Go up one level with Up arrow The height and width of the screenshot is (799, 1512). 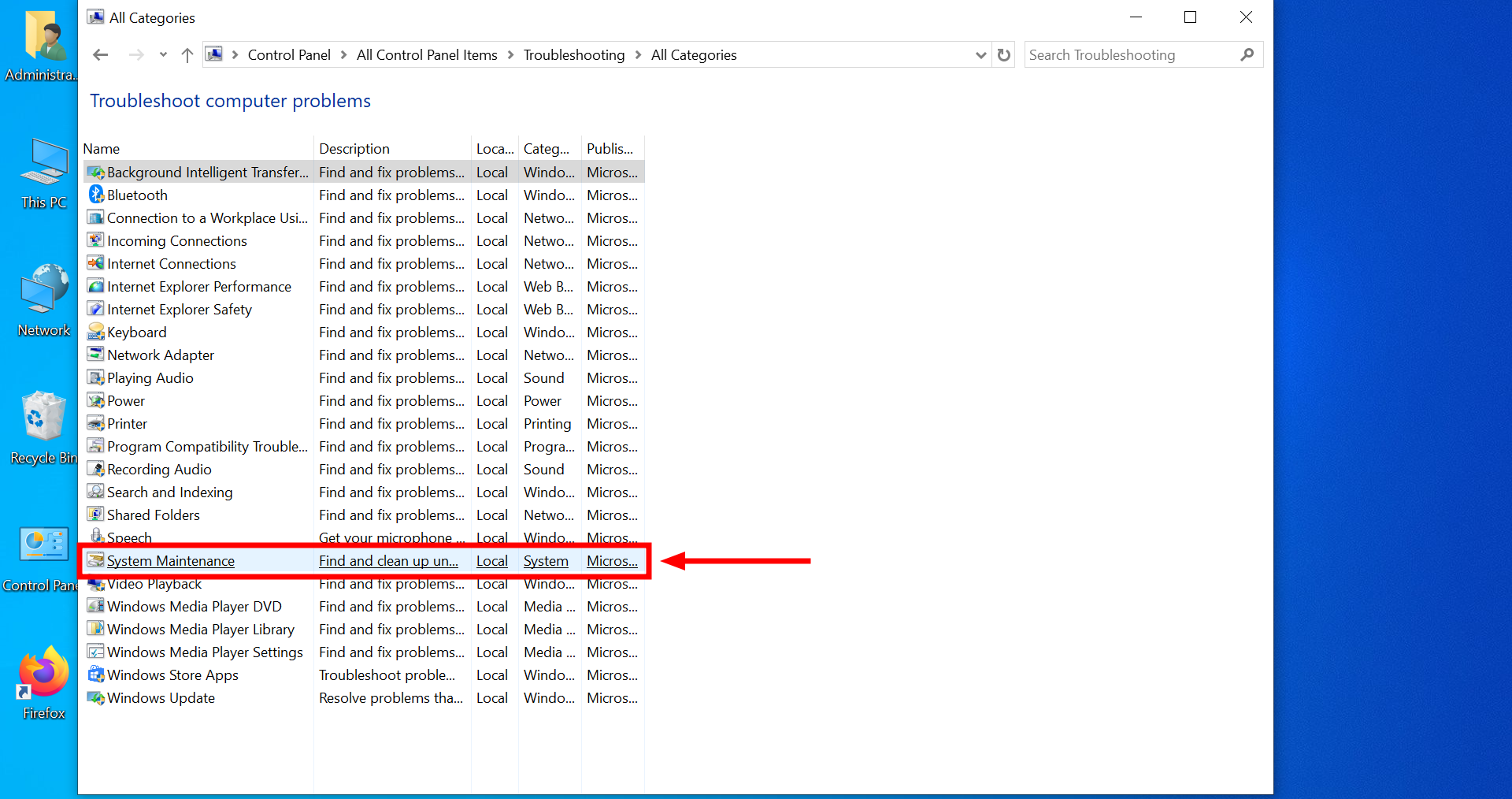click(187, 55)
